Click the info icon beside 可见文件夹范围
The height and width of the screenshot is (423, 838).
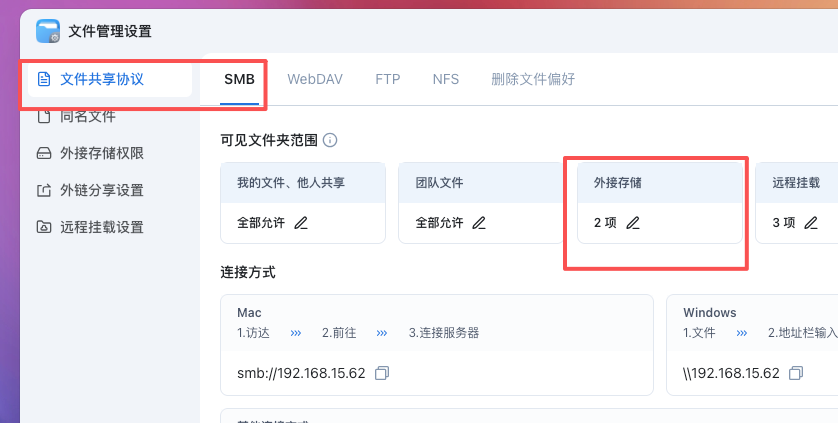(x=330, y=141)
